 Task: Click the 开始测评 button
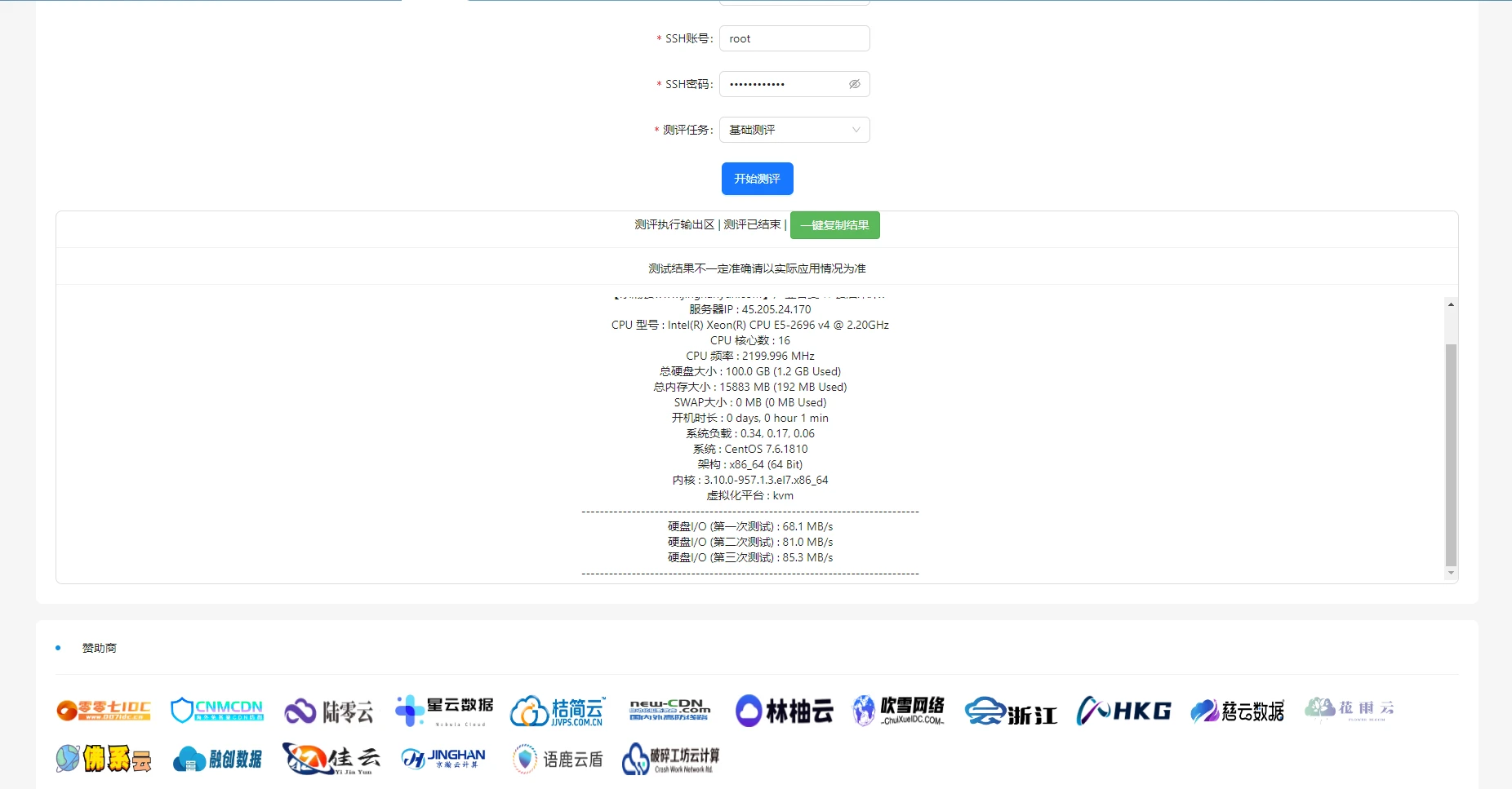[757, 179]
